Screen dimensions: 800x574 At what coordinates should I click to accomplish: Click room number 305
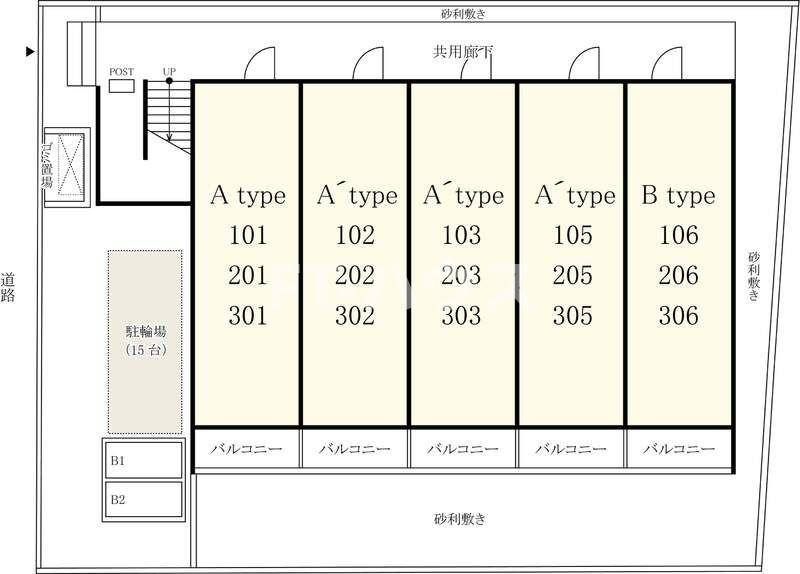(x=573, y=315)
